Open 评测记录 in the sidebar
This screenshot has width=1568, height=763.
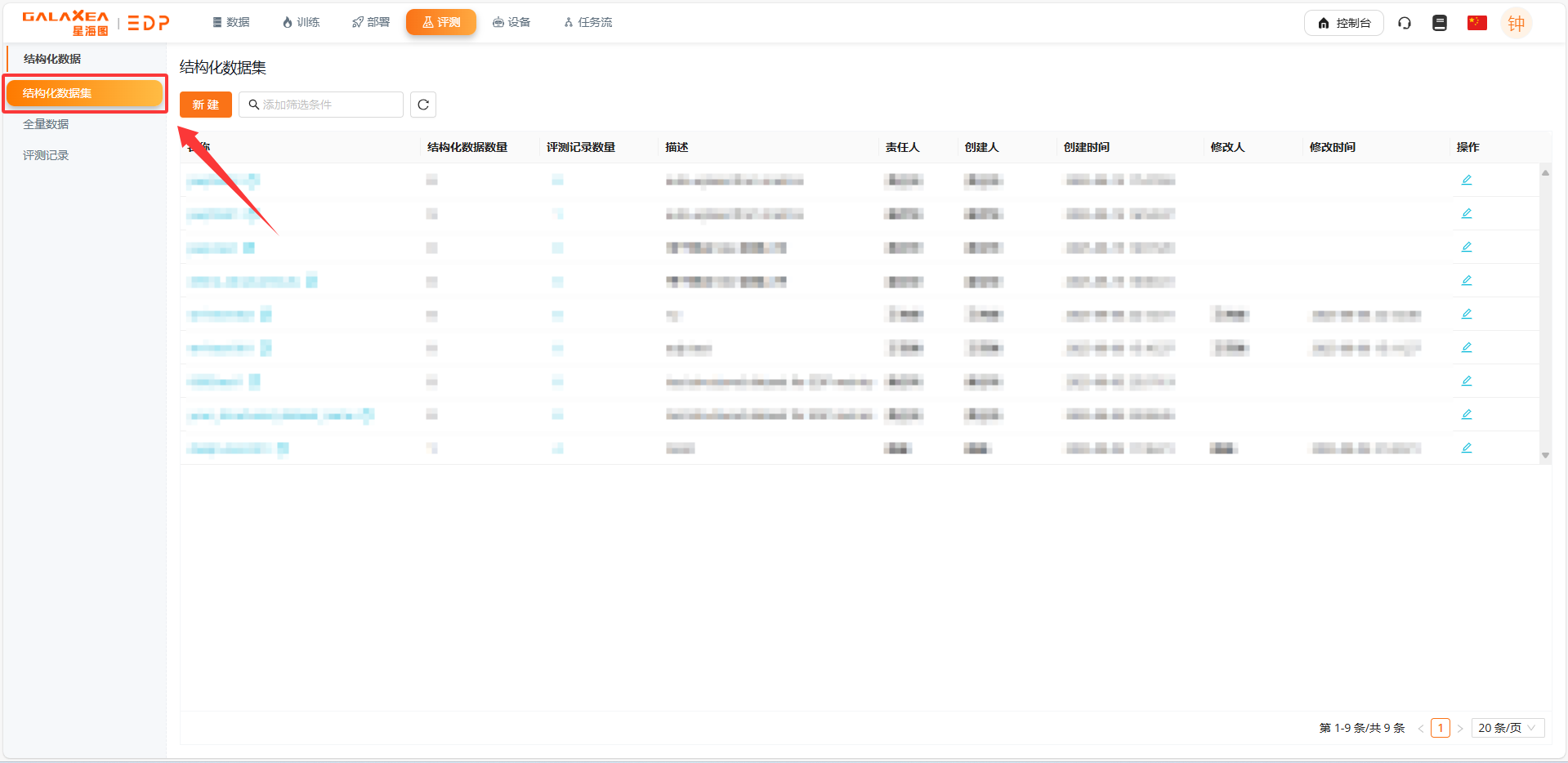coord(46,155)
